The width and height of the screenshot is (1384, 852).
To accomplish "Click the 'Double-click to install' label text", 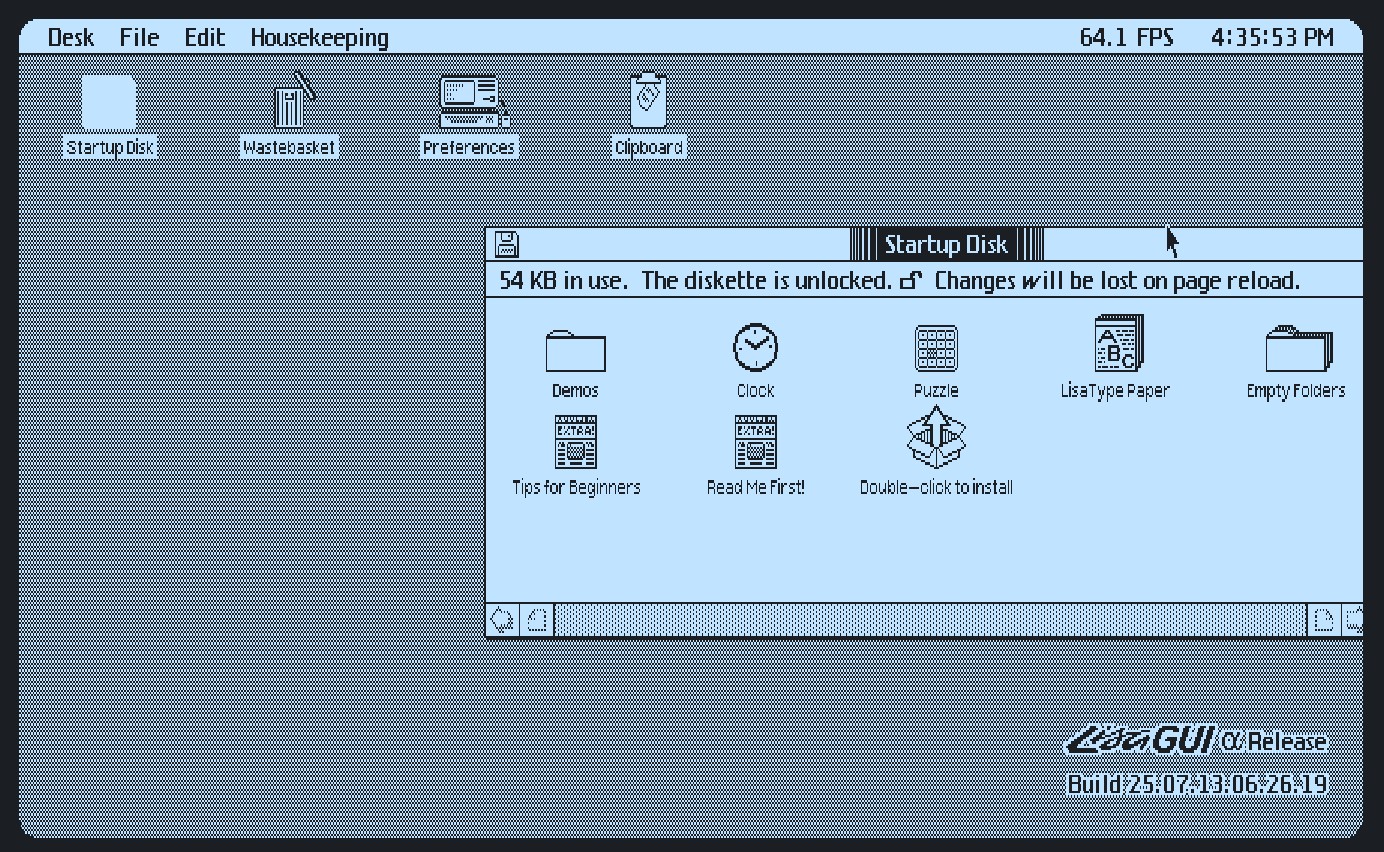I will click(x=936, y=488).
